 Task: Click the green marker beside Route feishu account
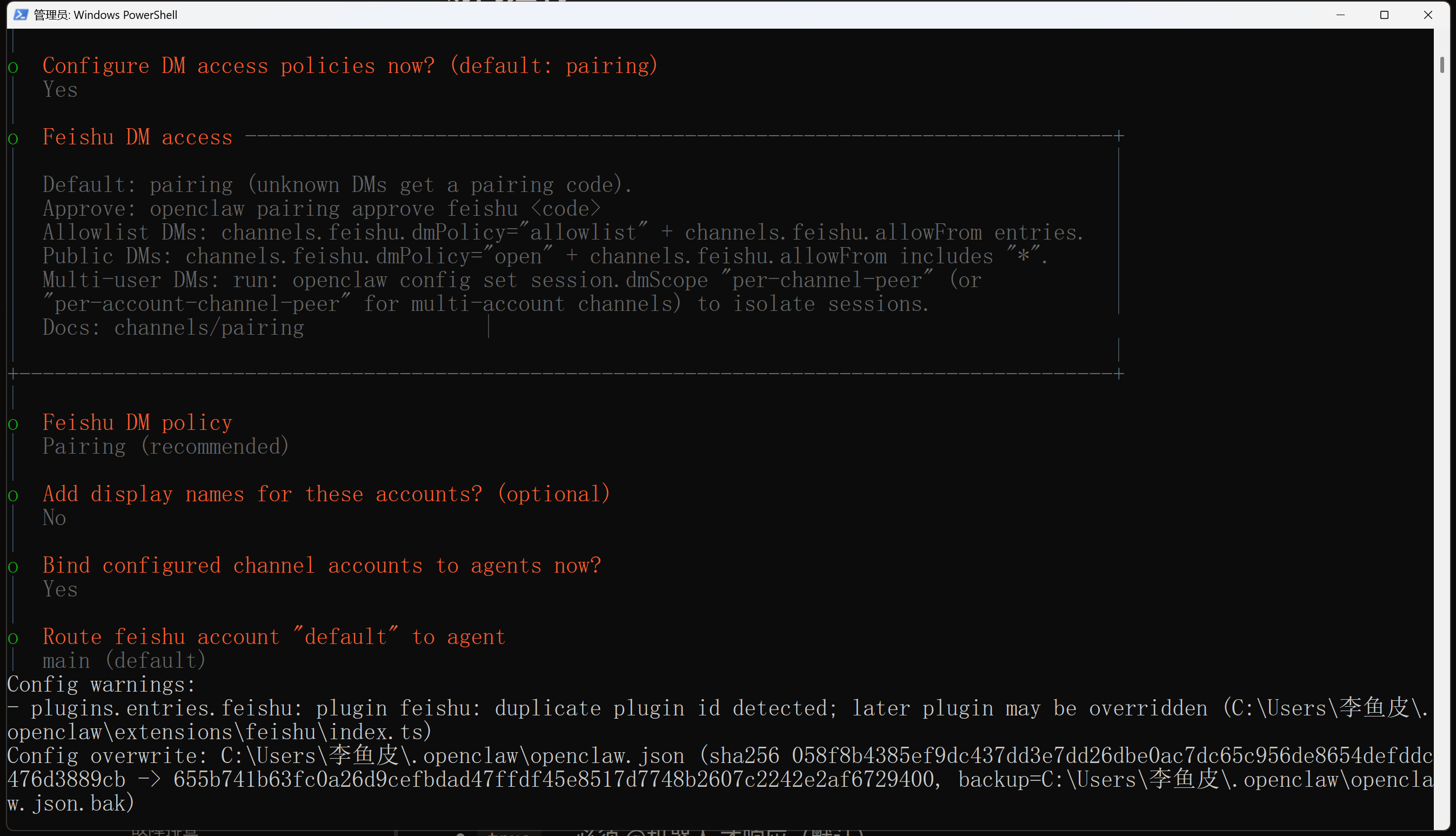[13, 639]
